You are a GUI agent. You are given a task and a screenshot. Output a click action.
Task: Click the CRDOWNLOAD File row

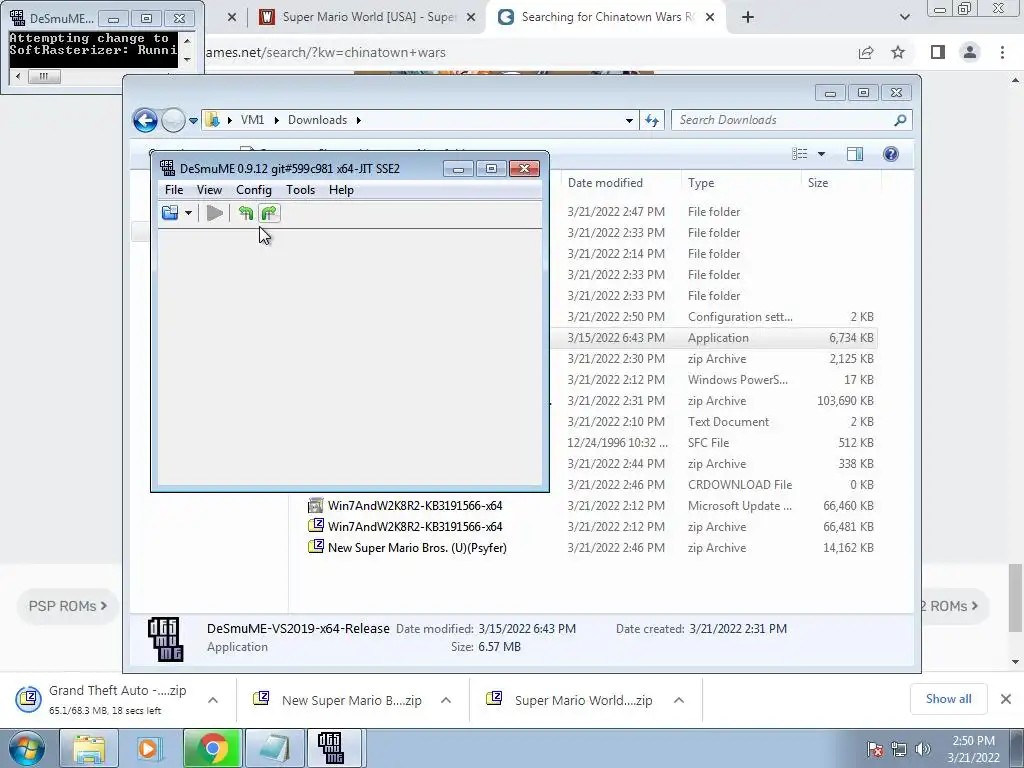click(x=714, y=485)
